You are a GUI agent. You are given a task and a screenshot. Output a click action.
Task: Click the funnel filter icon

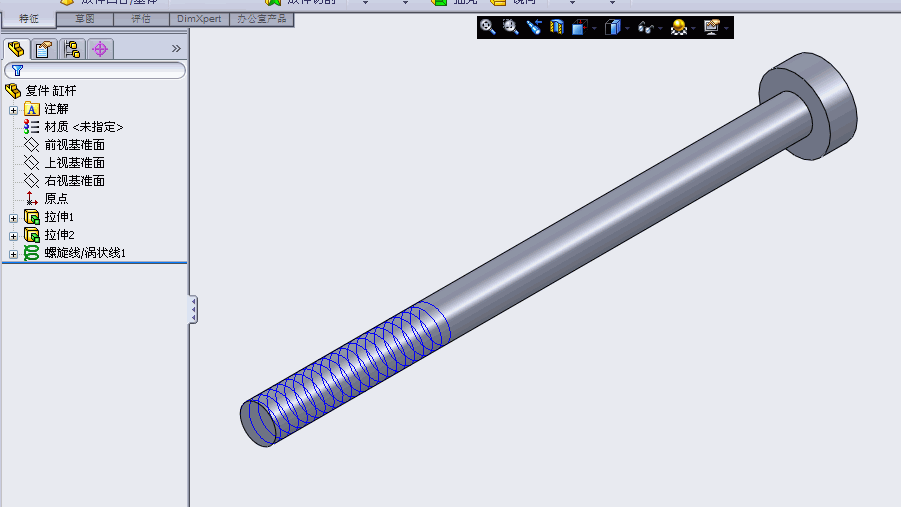click(x=17, y=70)
